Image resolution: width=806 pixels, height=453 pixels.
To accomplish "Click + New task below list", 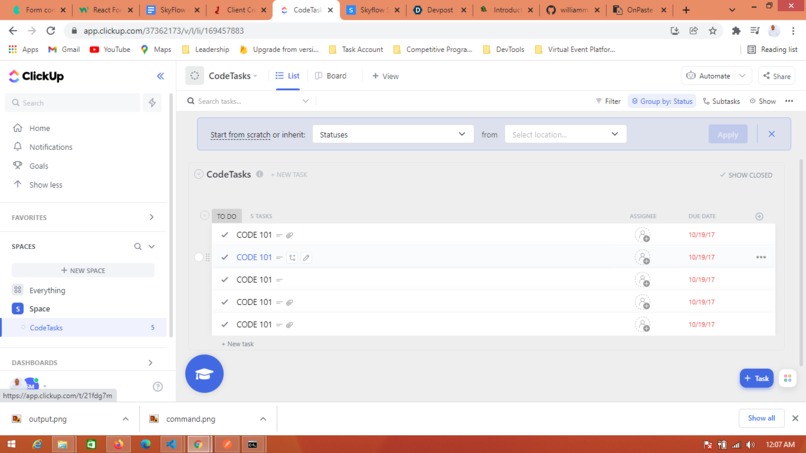I will pyautogui.click(x=237, y=344).
